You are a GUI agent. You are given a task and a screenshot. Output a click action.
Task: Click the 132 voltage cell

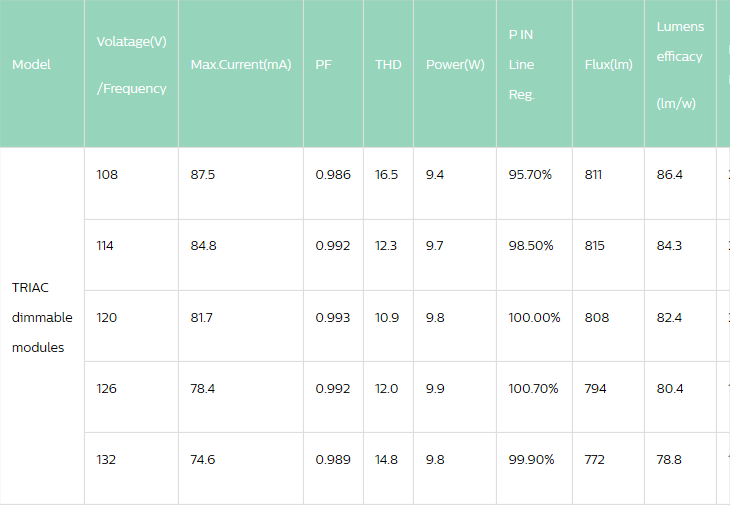pos(107,460)
